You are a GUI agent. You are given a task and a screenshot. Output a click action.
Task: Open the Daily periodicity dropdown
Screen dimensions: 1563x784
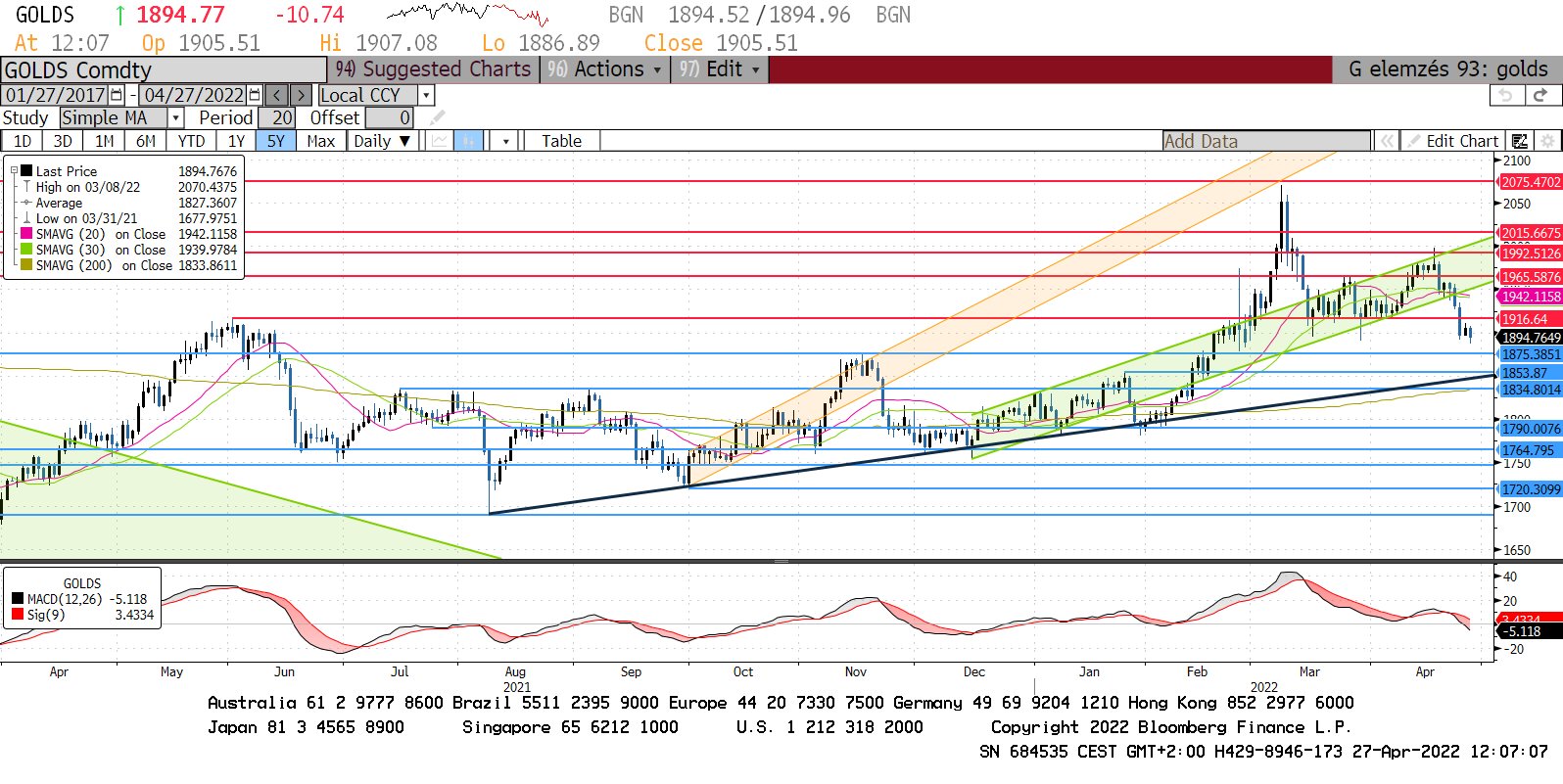click(x=385, y=141)
